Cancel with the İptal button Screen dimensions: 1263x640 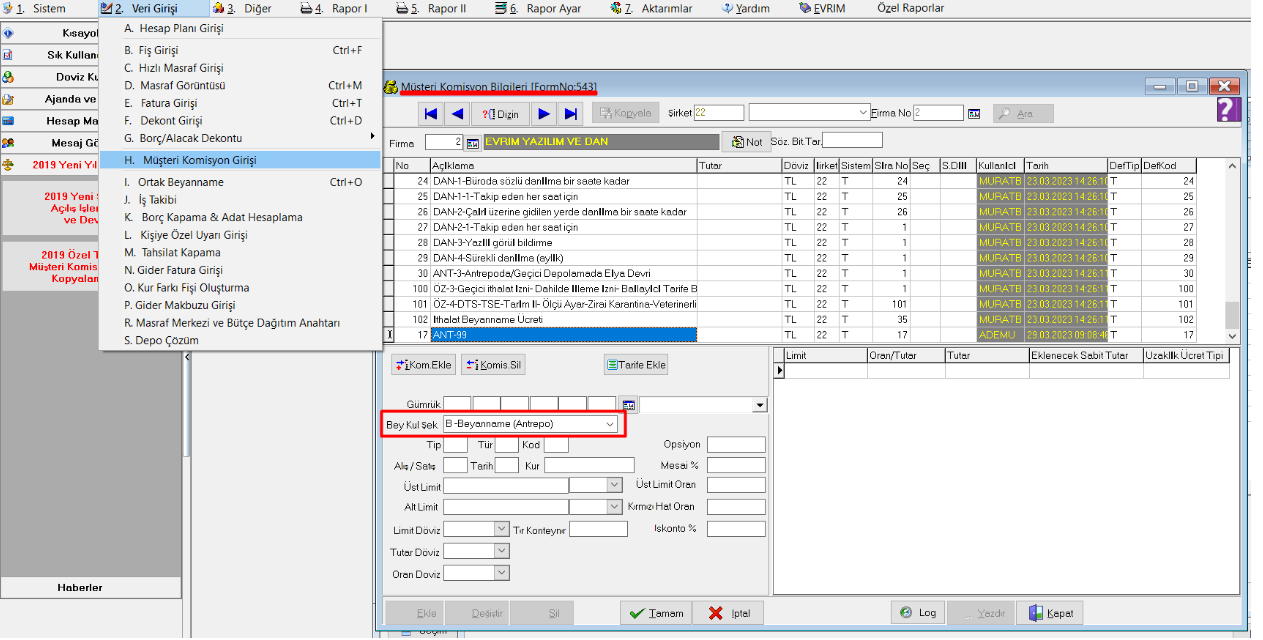coord(729,613)
